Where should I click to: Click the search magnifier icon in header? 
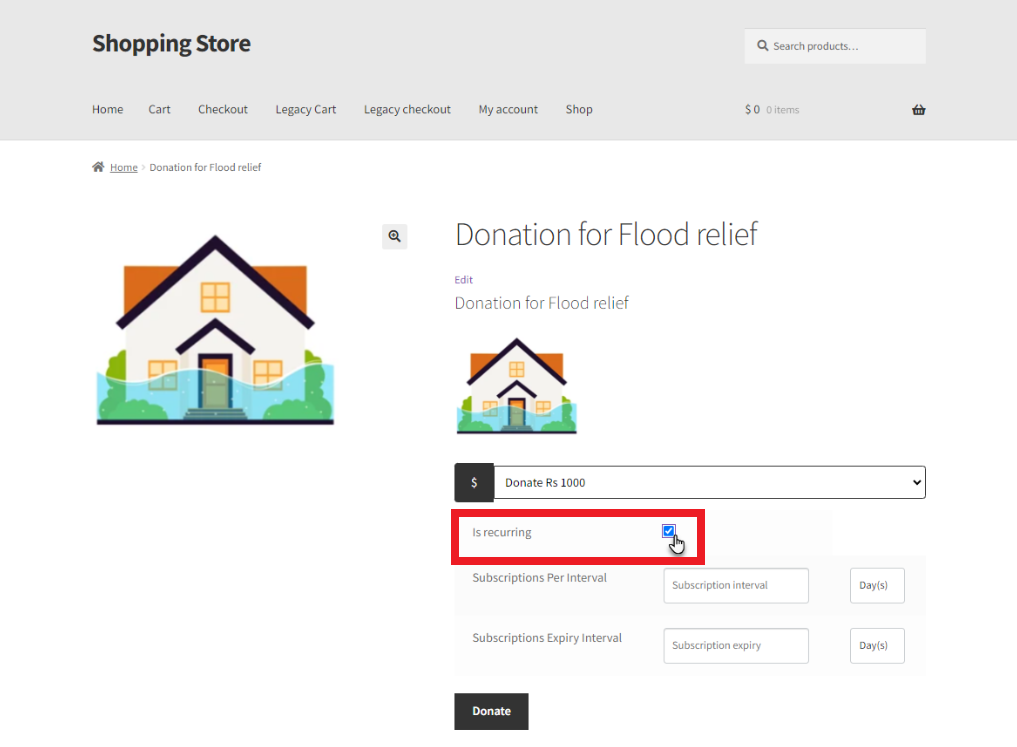(763, 45)
